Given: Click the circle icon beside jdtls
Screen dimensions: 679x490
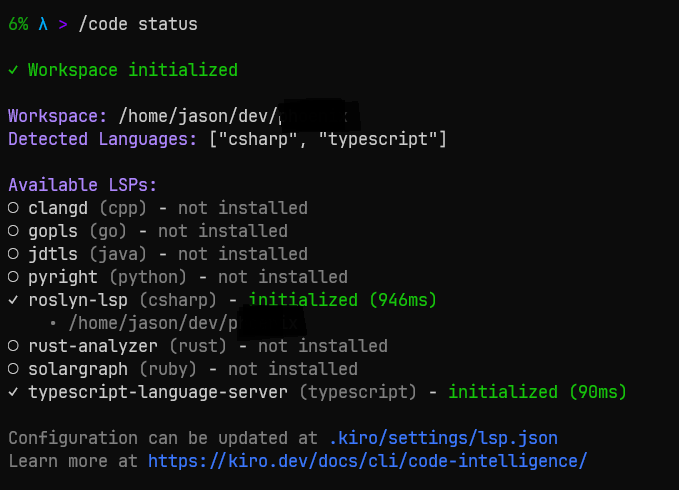Looking at the screenshot, I should coord(13,254).
